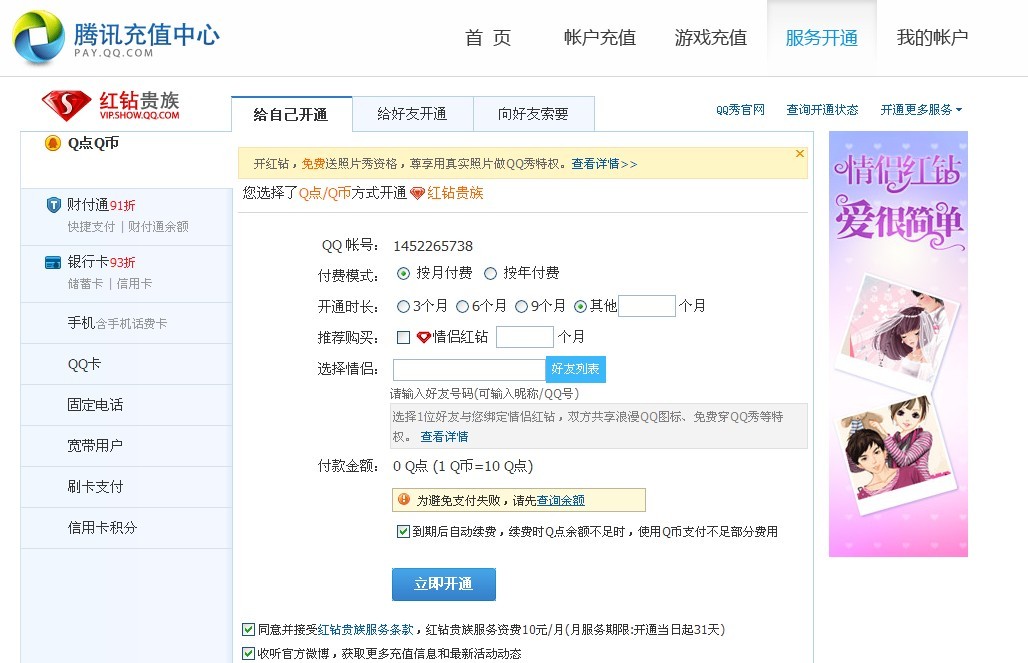Tick the 情侣红钻 checkbox
The width and height of the screenshot is (1028, 663).
click(x=403, y=337)
